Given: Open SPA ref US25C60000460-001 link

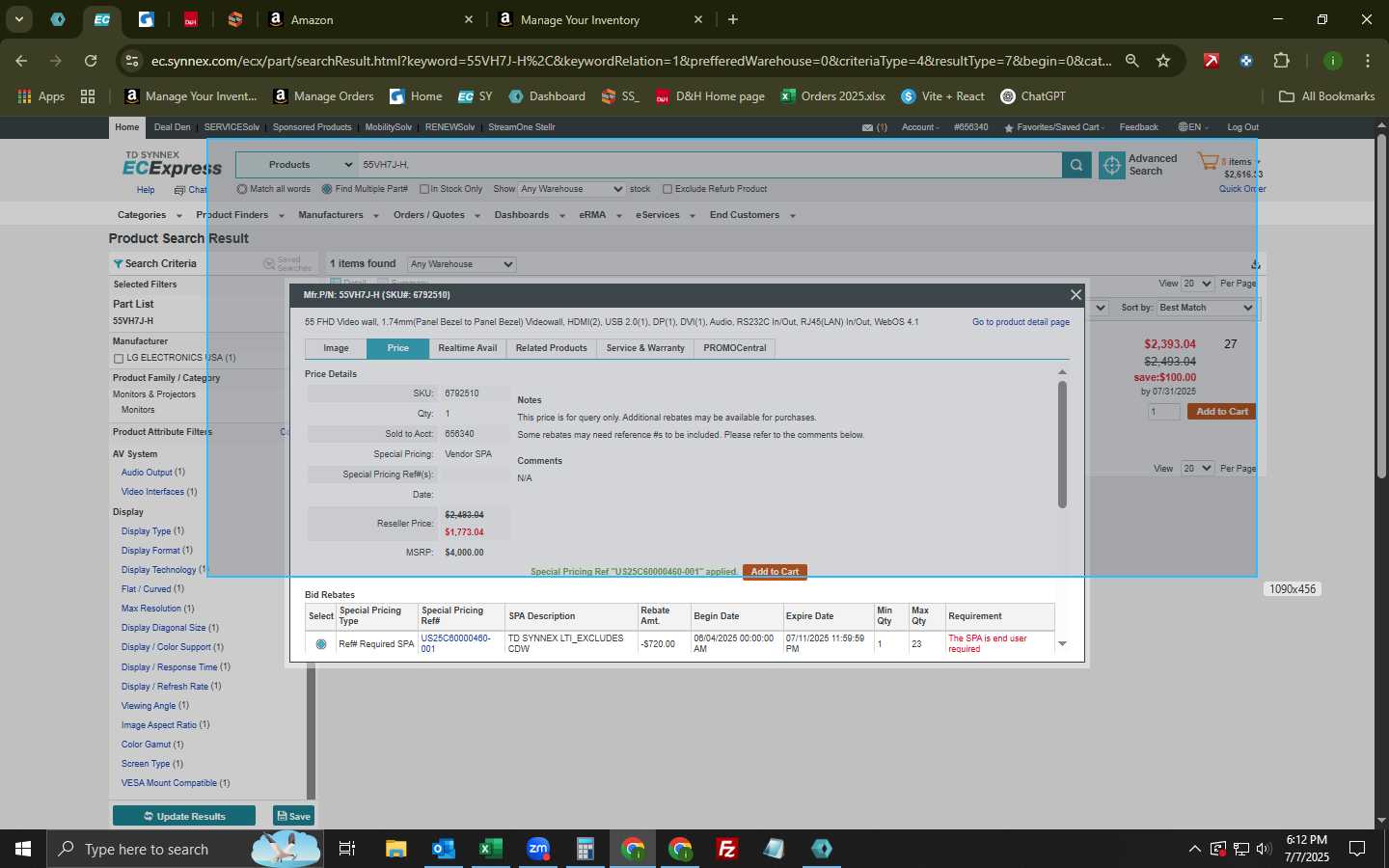Looking at the screenshot, I should click(455, 643).
